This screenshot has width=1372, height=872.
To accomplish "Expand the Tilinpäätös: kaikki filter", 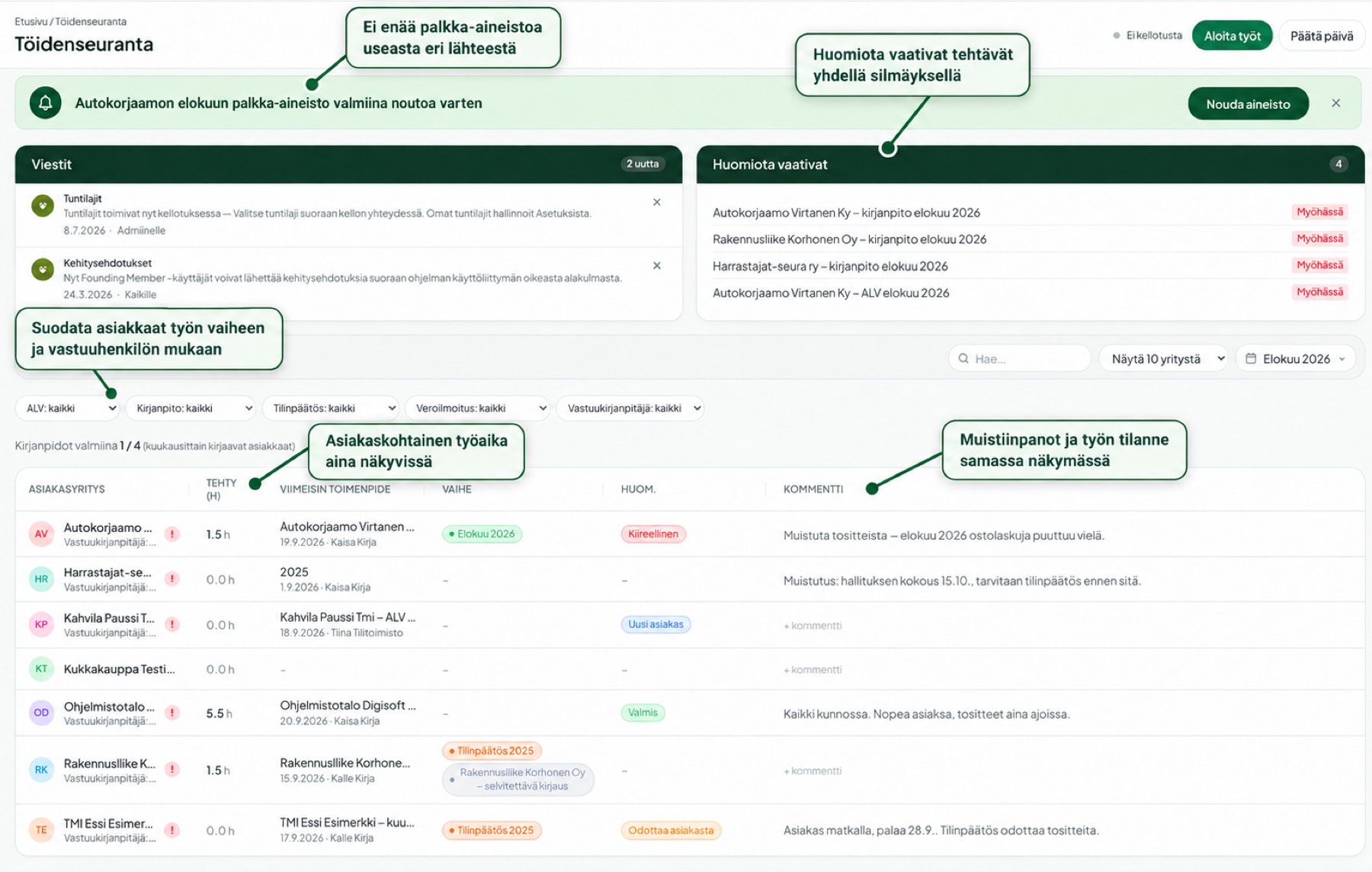I will coord(331,408).
